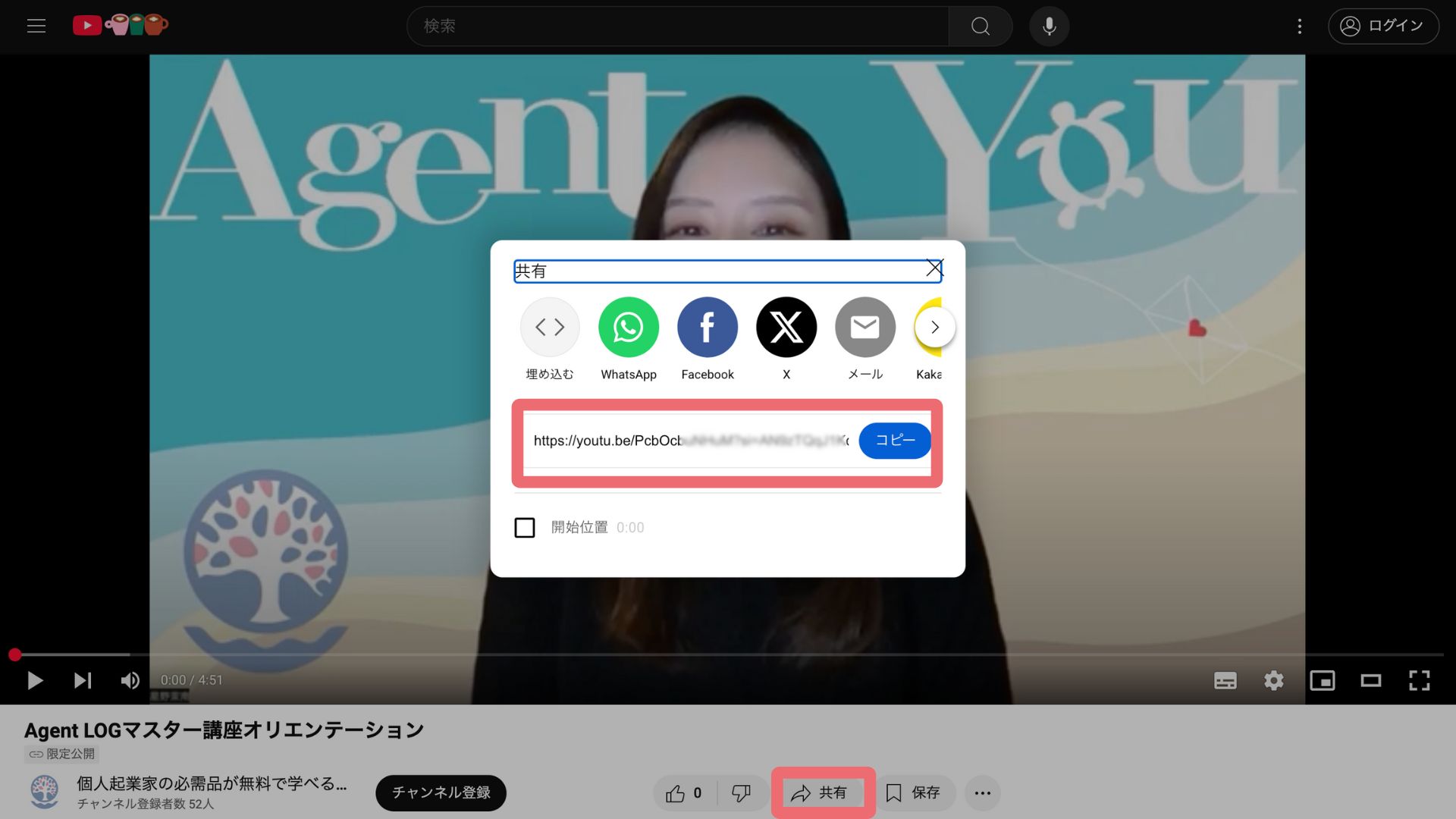Mute the video volume

coord(130,680)
